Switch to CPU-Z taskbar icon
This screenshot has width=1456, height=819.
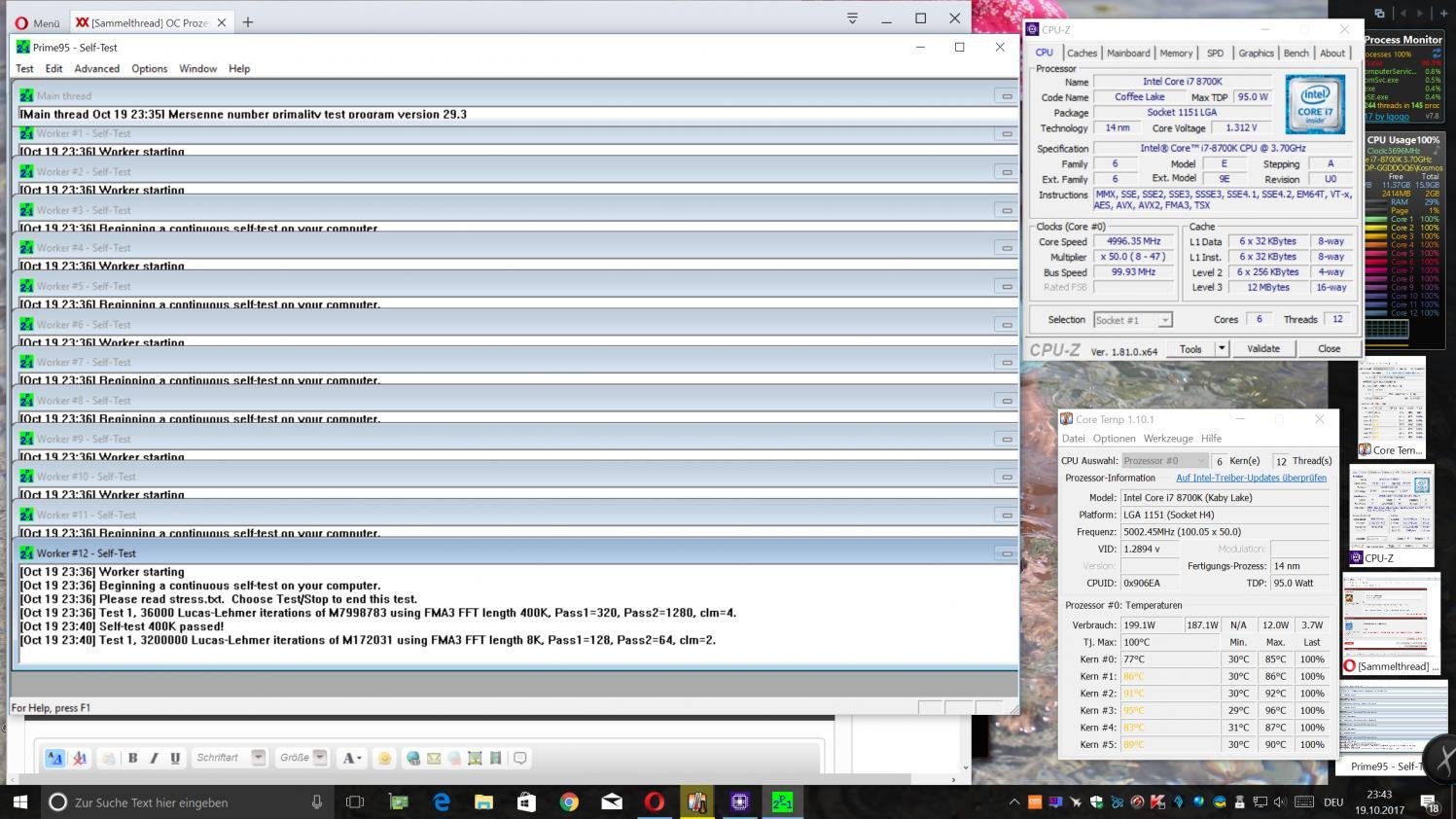point(739,802)
